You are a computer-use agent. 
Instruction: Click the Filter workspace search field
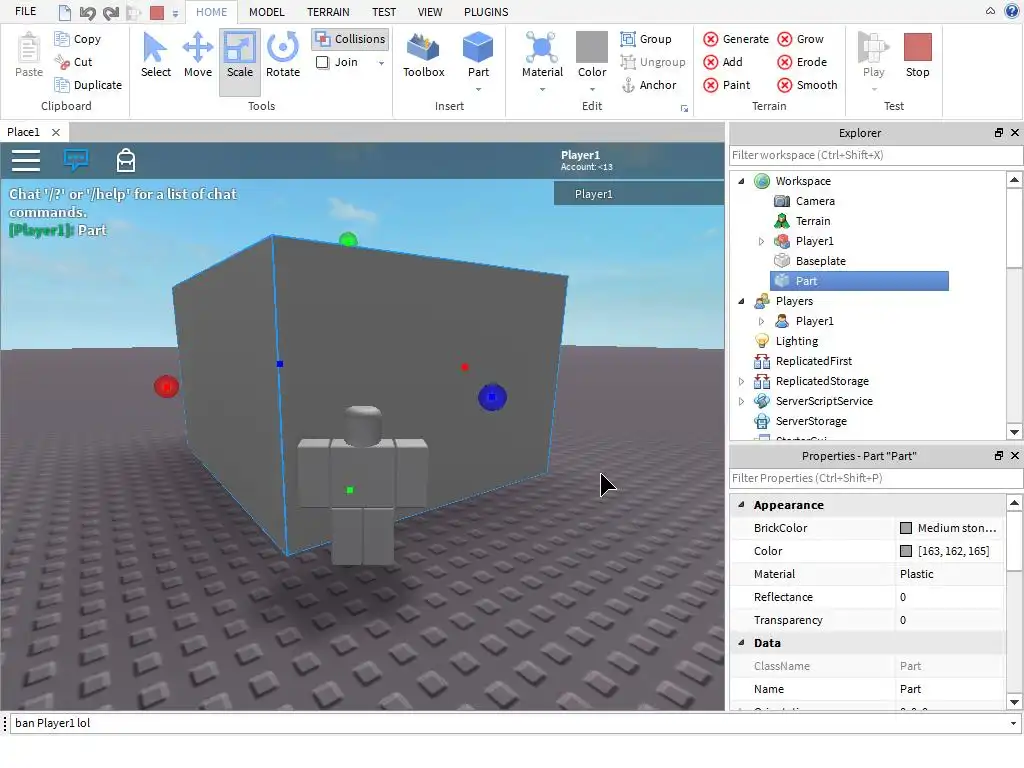coord(875,155)
